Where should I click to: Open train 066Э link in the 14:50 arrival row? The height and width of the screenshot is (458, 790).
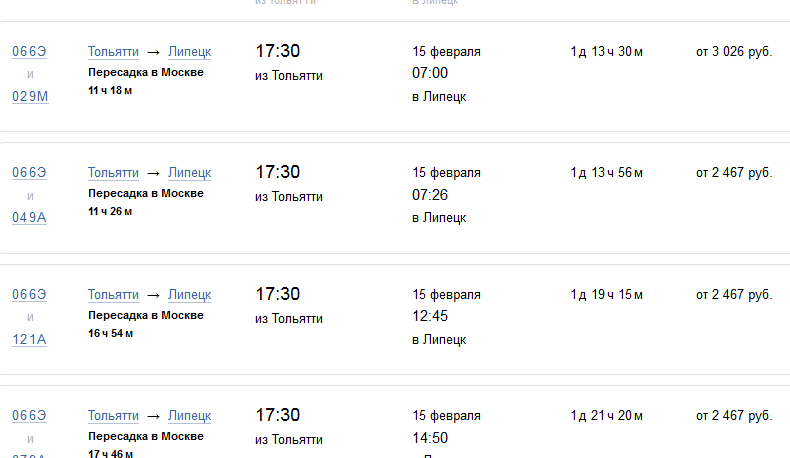coord(29,416)
